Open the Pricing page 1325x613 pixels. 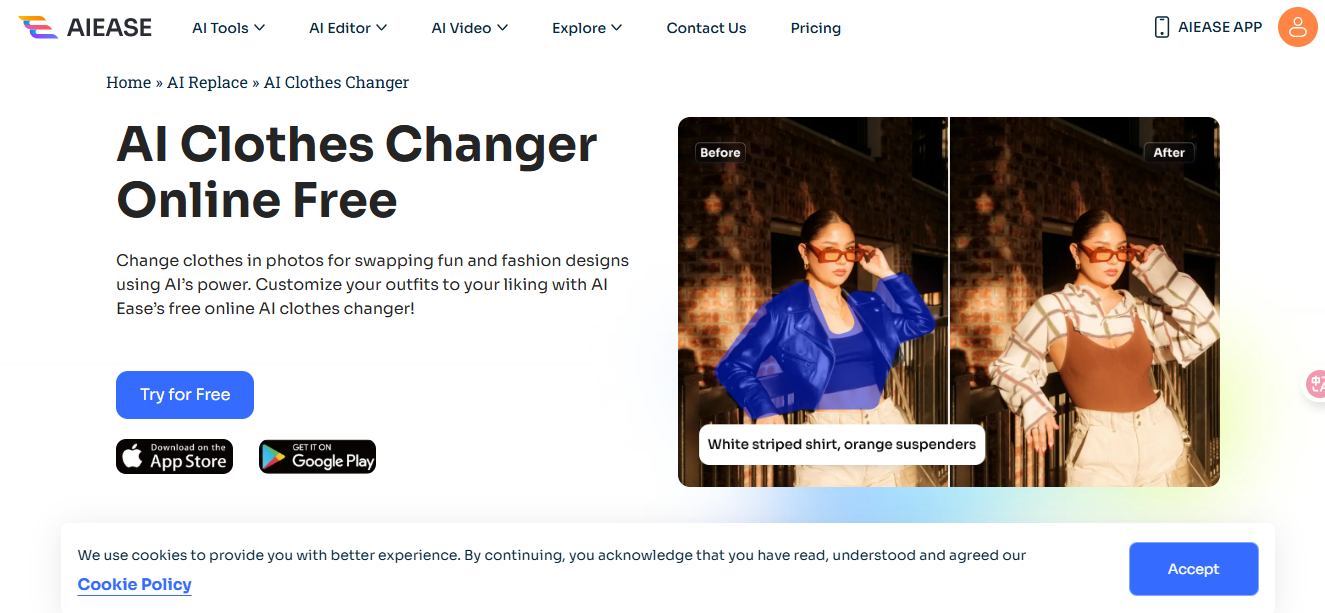(815, 28)
